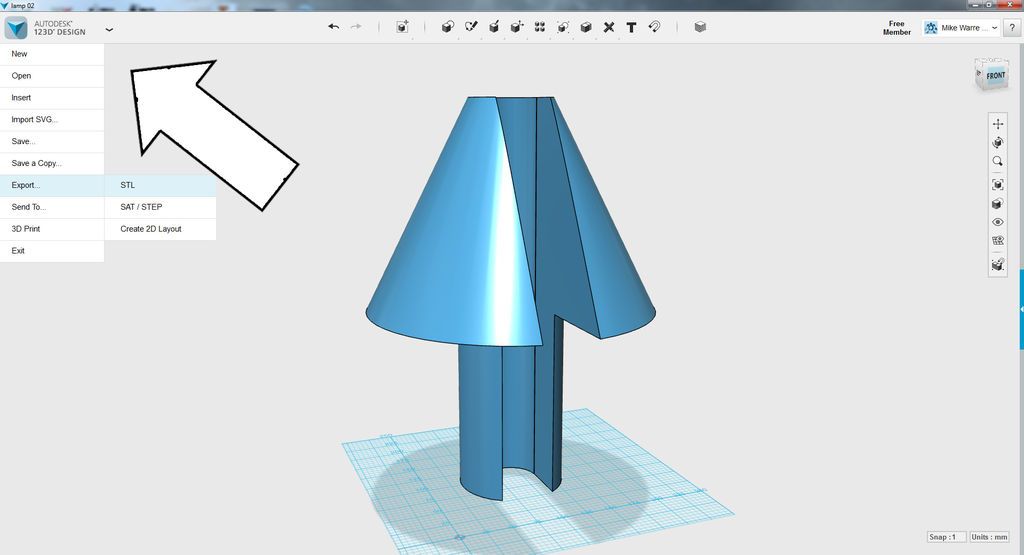Click the question mark Help button
The image size is (1024, 555).
(1012, 27)
